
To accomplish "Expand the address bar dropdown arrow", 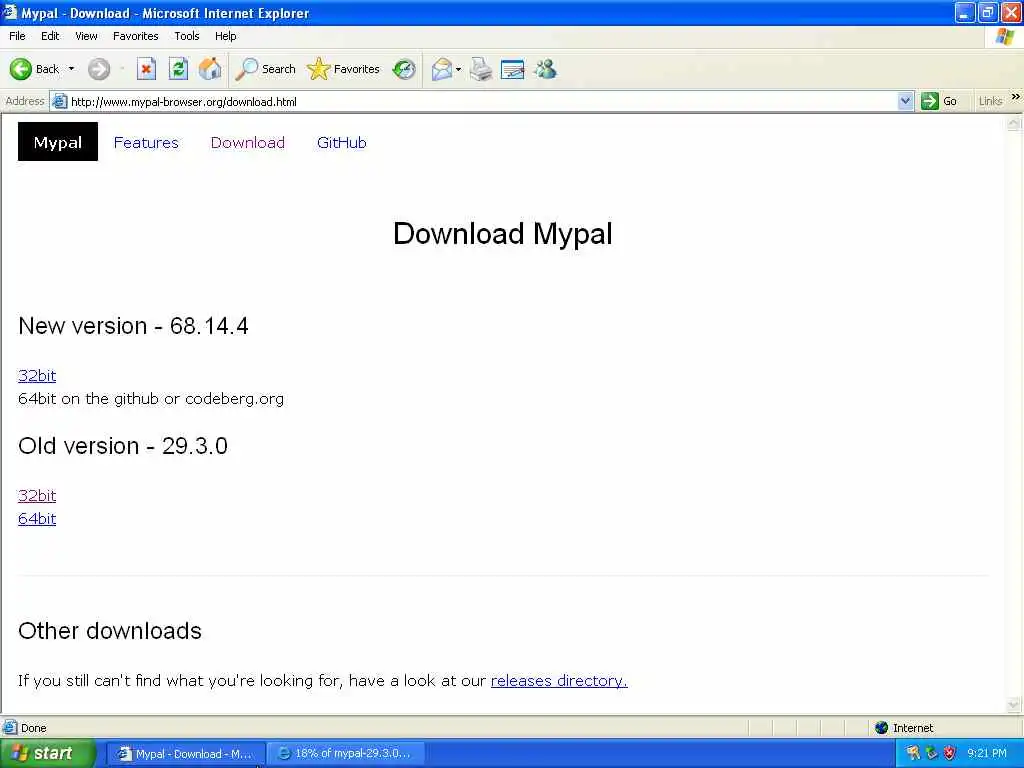I will pyautogui.click(x=905, y=101).
